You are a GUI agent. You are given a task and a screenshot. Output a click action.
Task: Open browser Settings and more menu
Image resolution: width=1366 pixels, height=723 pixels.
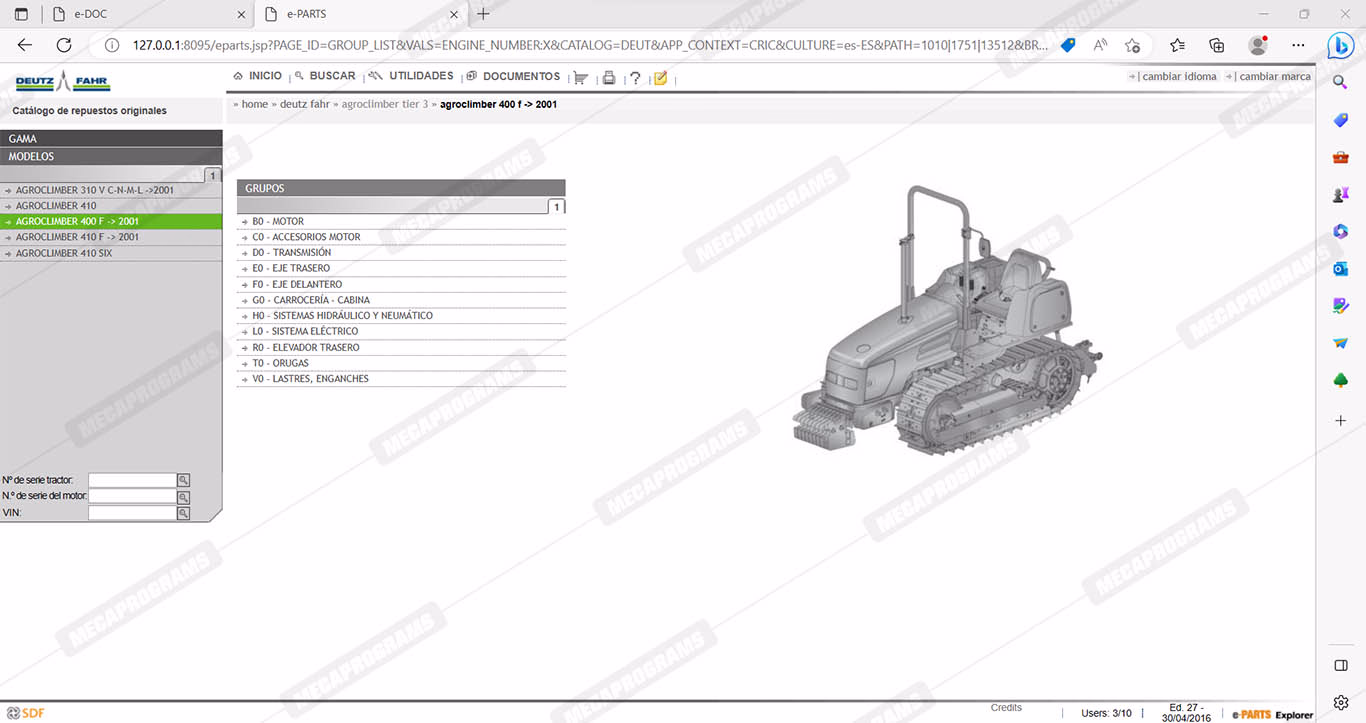1298,45
